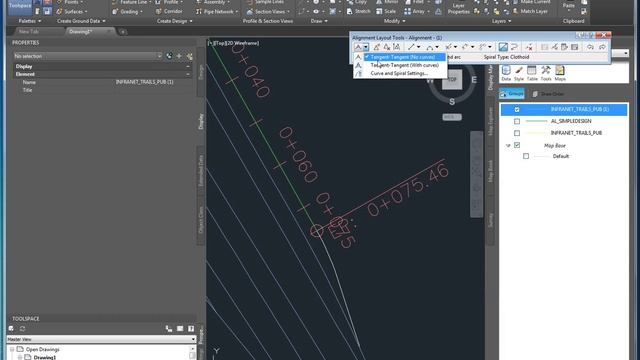Open the Layers panel dropdown
The width and height of the screenshot is (640, 360).
pyautogui.click(x=502, y=21)
